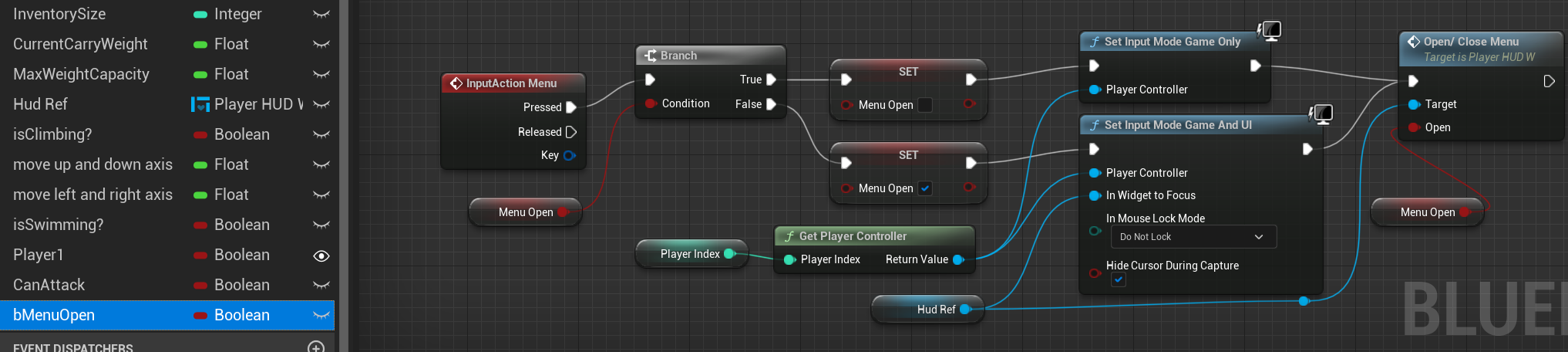Image resolution: width=1568 pixels, height=352 pixels.
Task: Click Branch True execution output pin
Action: pos(771,80)
